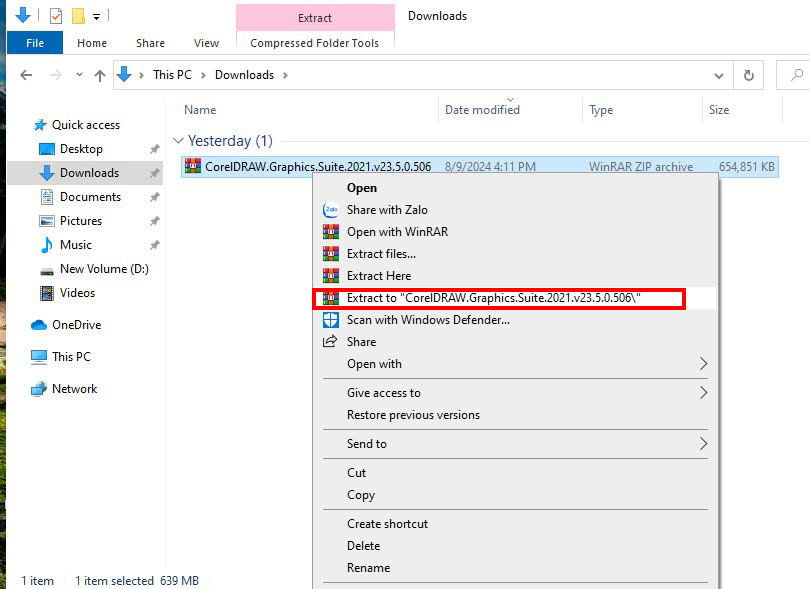Image resolution: width=810 pixels, height=589 pixels.
Task: Expand the Give access to submenu
Action: click(x=515, y=393)
